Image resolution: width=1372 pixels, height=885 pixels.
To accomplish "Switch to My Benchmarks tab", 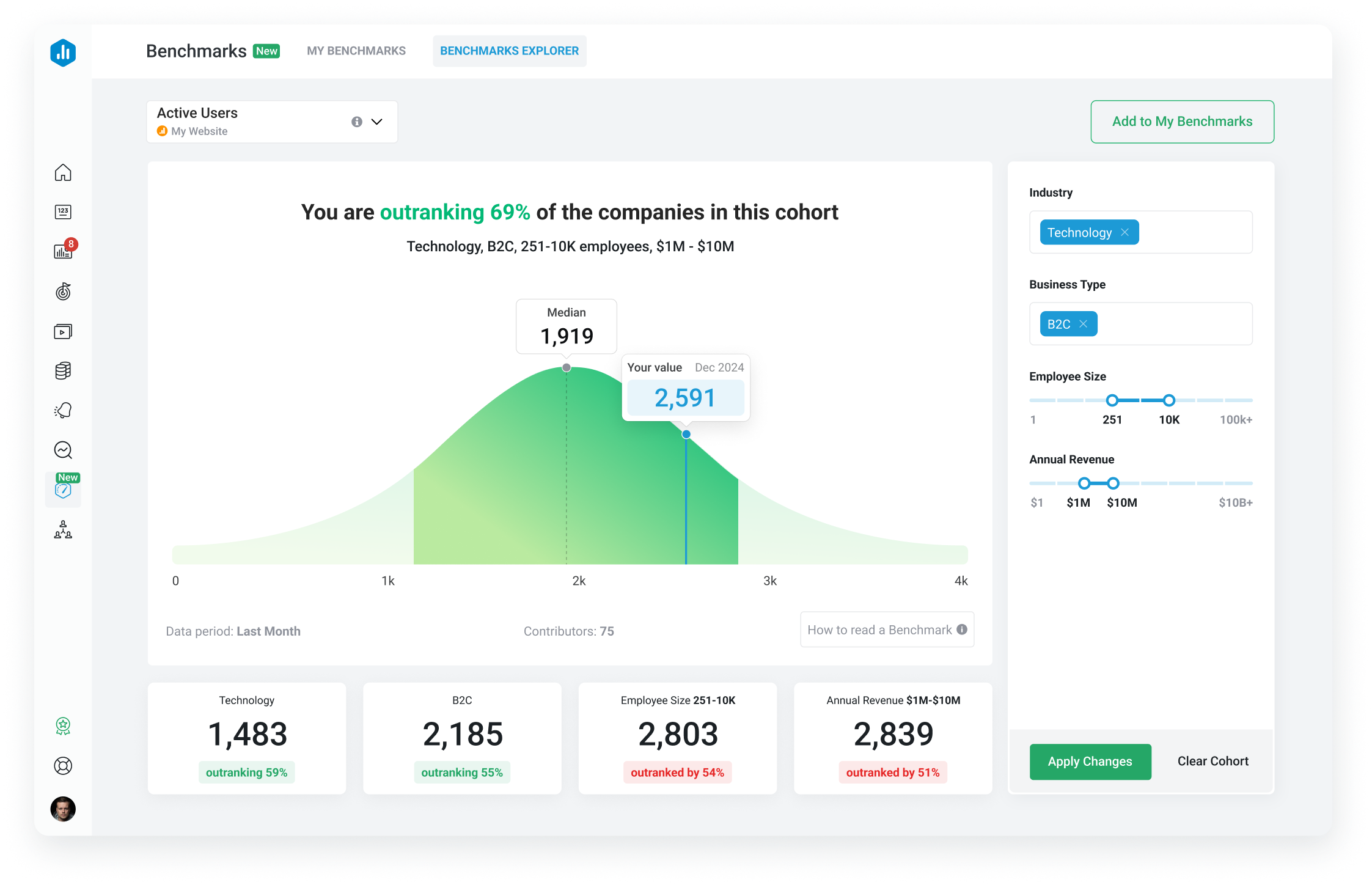I will pyautogui.click(x=356, y=51).
